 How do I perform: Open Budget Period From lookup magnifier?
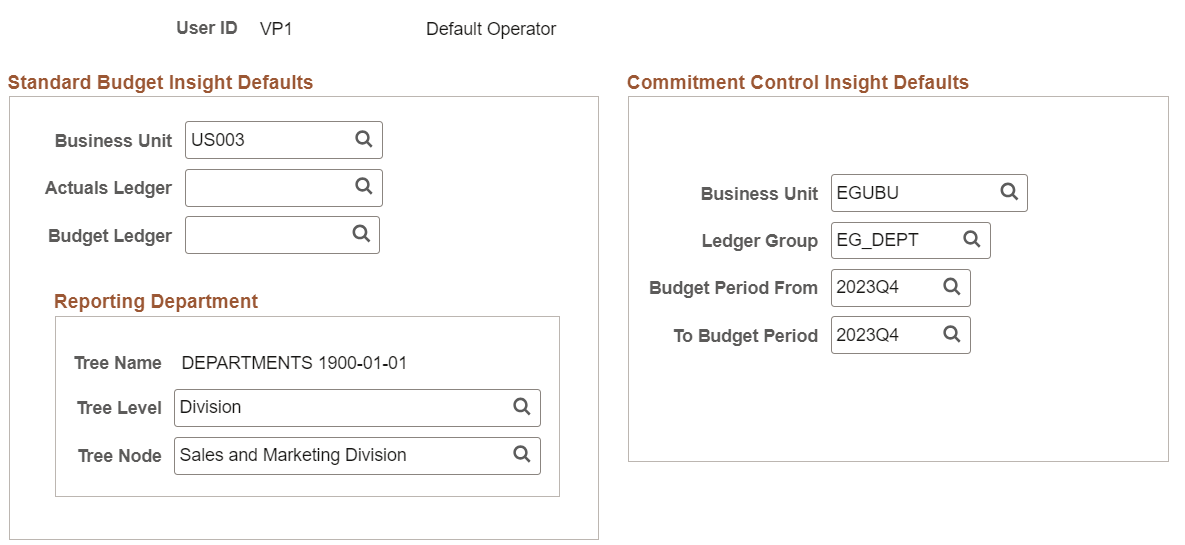click(x=952, y=287)
